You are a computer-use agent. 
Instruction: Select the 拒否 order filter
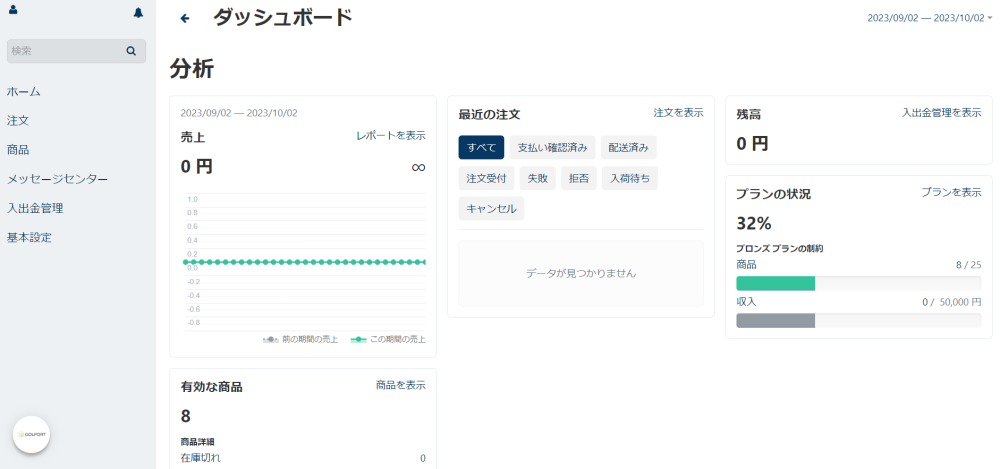click(x=578, y=178)
